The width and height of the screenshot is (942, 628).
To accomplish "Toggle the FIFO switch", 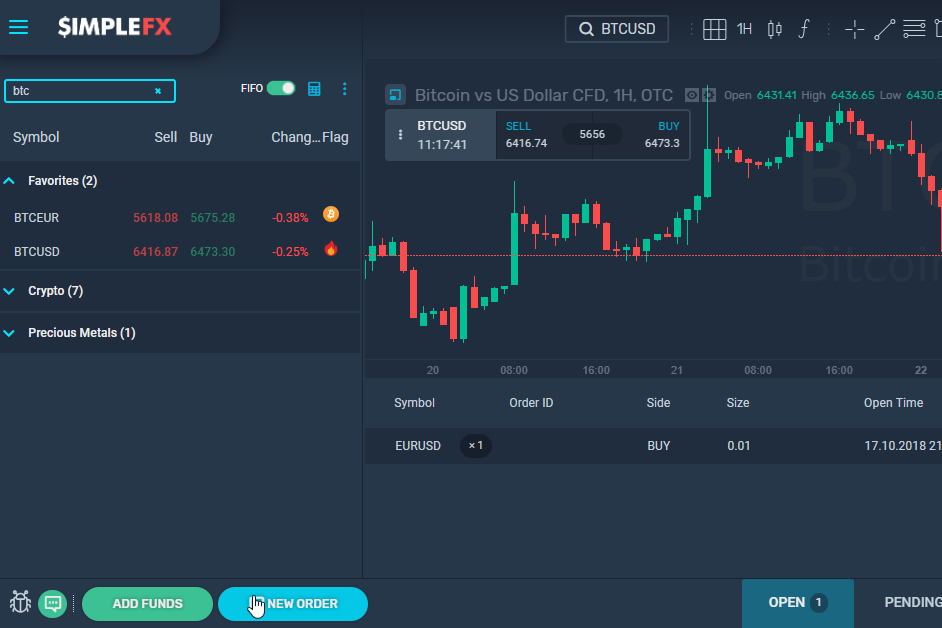I will coord(281,88).
